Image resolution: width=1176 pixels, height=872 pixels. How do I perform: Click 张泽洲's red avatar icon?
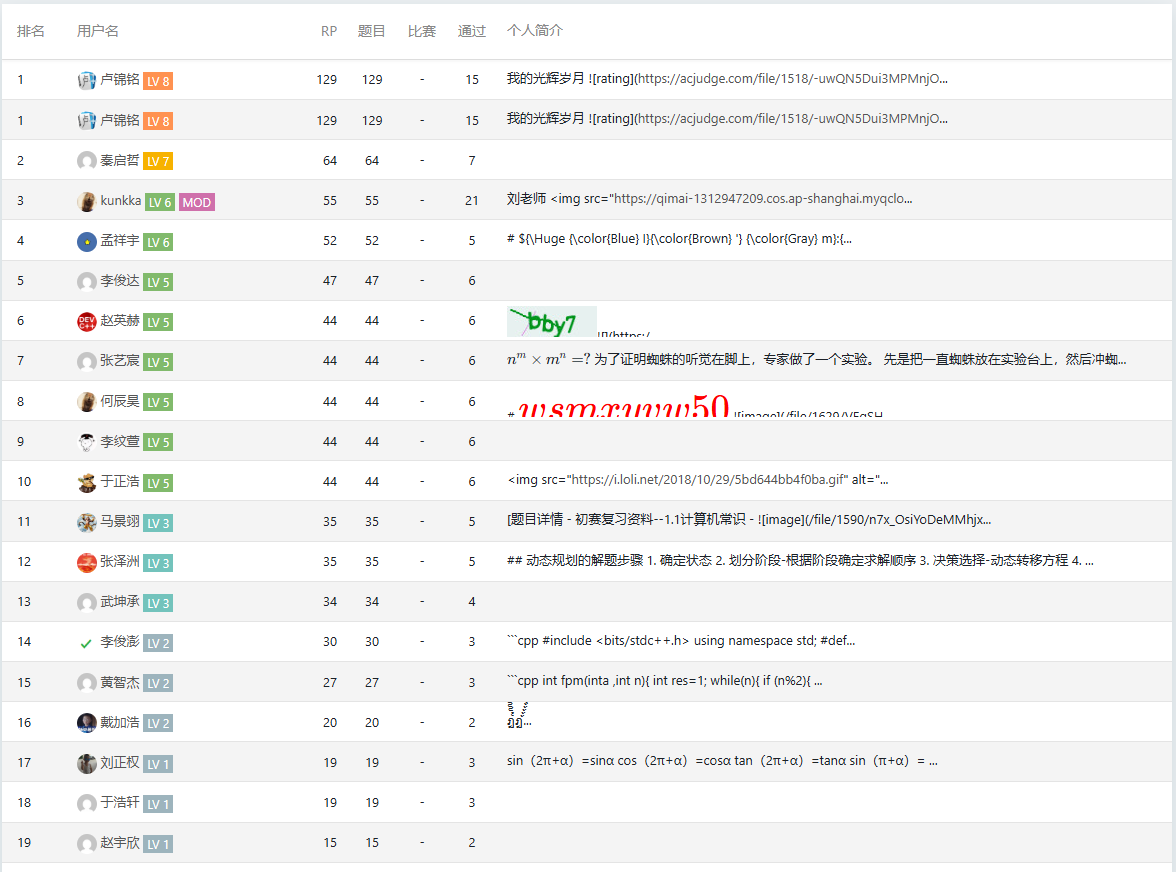(x=87, y=562)
